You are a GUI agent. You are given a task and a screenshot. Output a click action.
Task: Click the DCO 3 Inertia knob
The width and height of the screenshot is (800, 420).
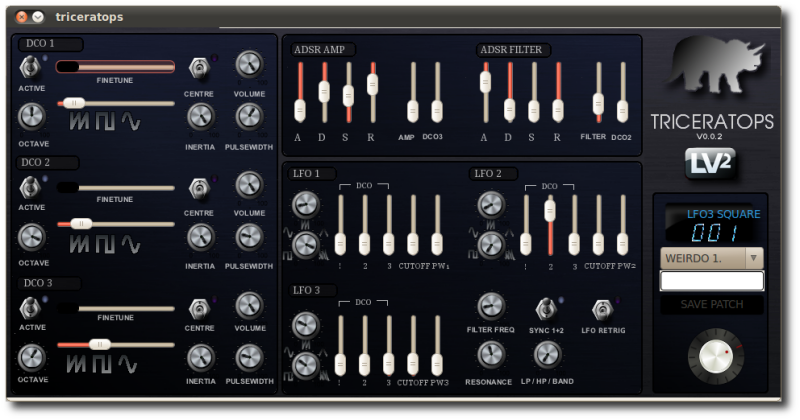pos(201,358)
